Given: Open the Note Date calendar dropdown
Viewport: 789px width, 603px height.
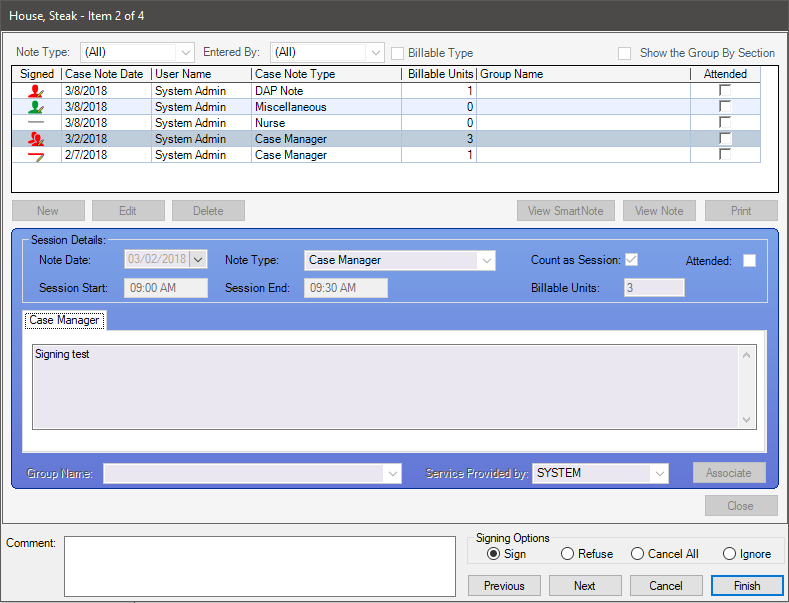Looking at the screenshot, I should (198, 260).
